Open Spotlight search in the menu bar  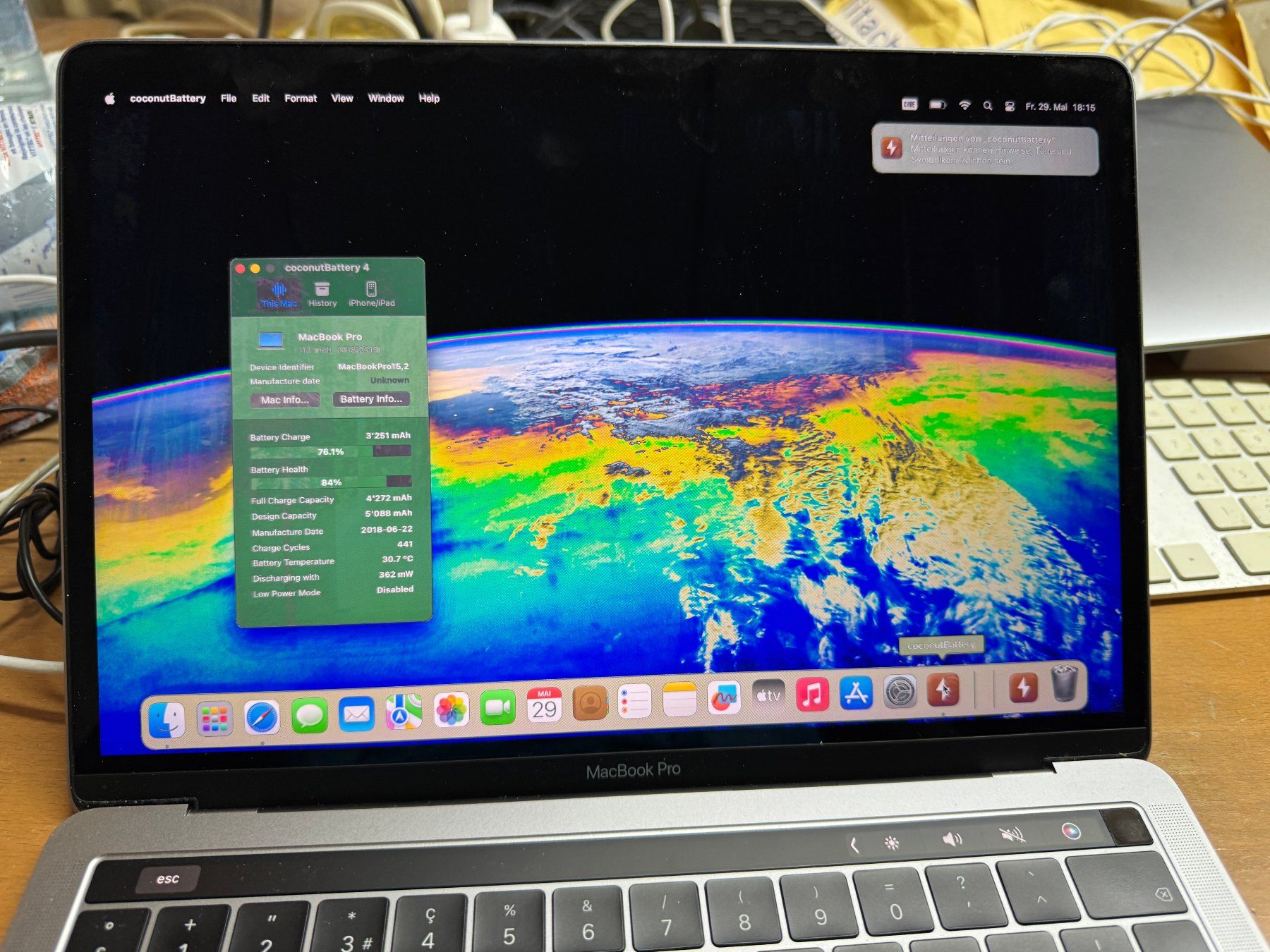coord(988,106)
